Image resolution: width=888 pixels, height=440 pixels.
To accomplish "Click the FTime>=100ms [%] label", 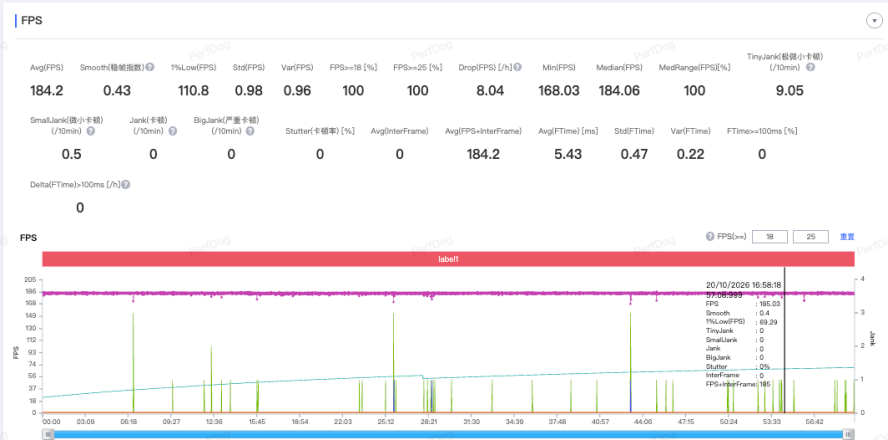I will point(762,131).
